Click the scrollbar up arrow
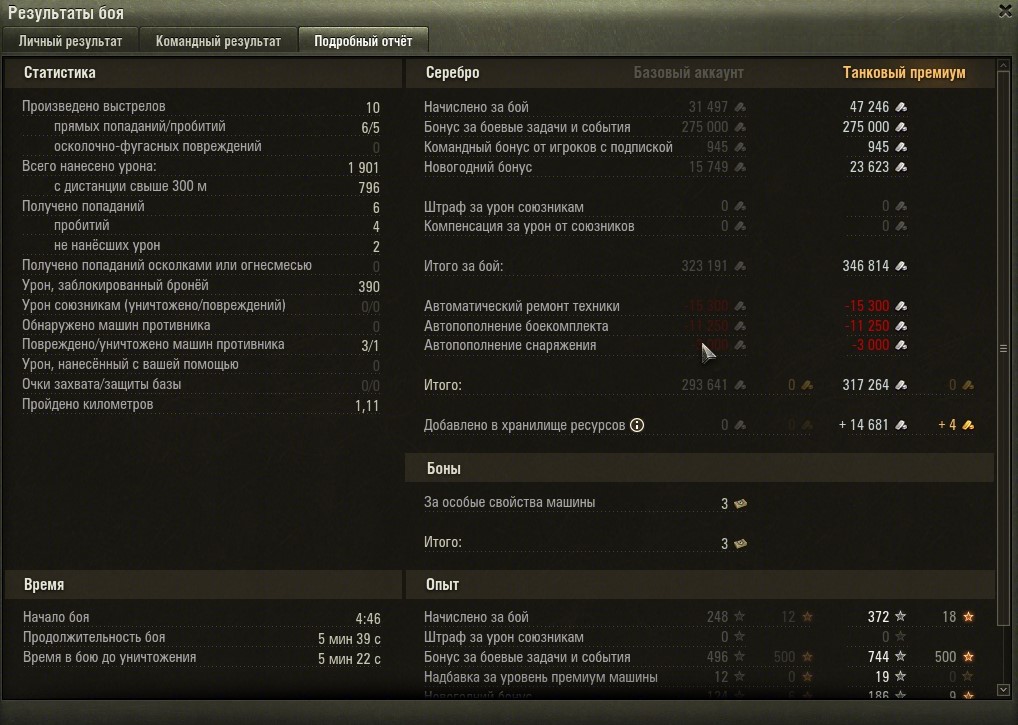 pos(1003,65)
